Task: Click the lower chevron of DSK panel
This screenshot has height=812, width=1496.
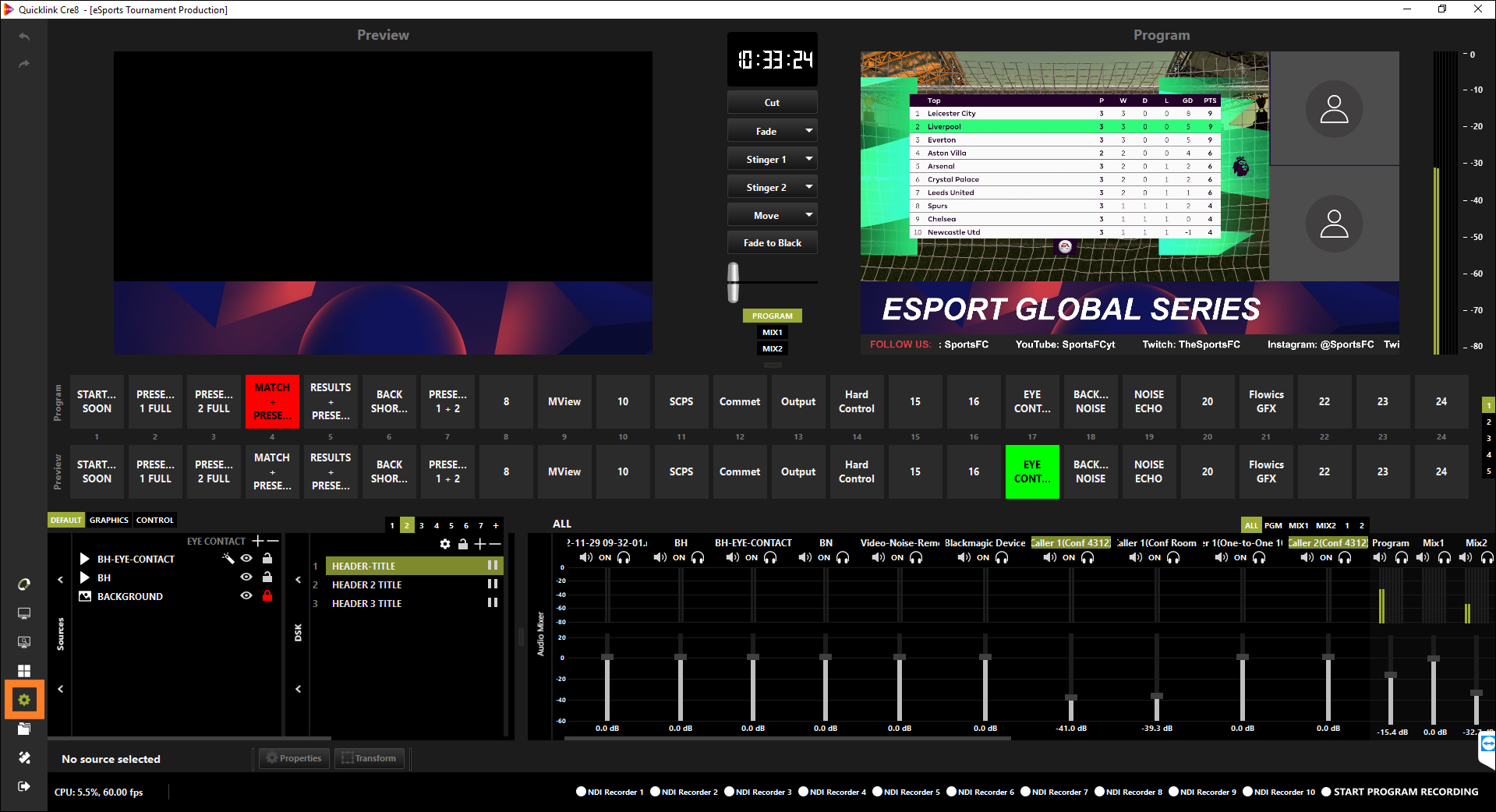Action: tap(298, 689)
